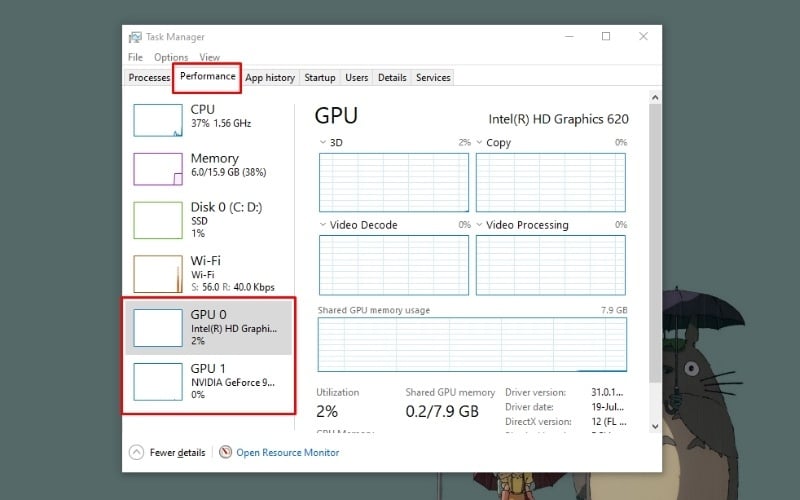
Task: Click the CPU label text
Action: point(203,109)
